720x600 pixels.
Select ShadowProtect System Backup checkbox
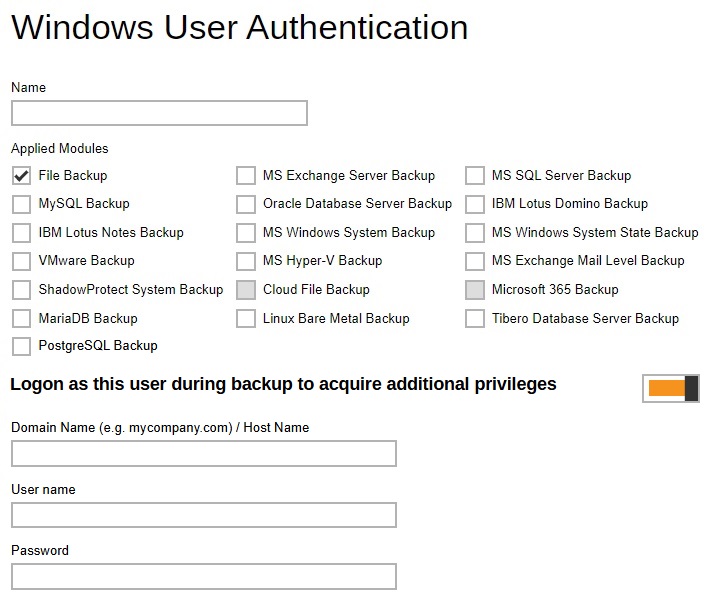[22, 290]
